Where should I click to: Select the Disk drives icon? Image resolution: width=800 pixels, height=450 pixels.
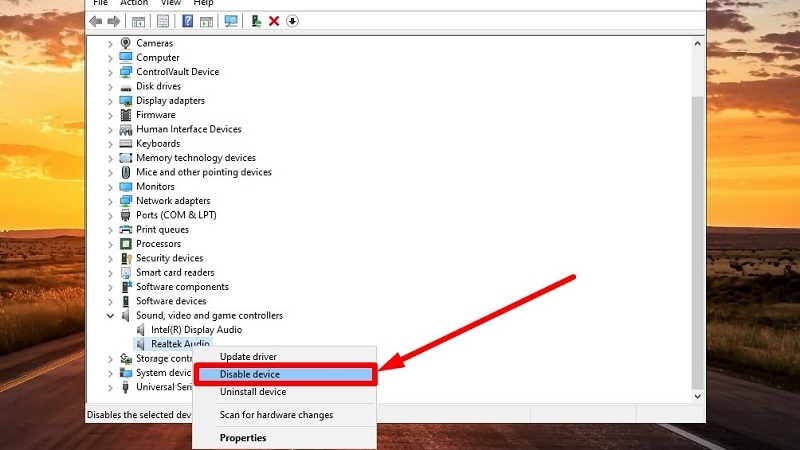click(126, 88)
